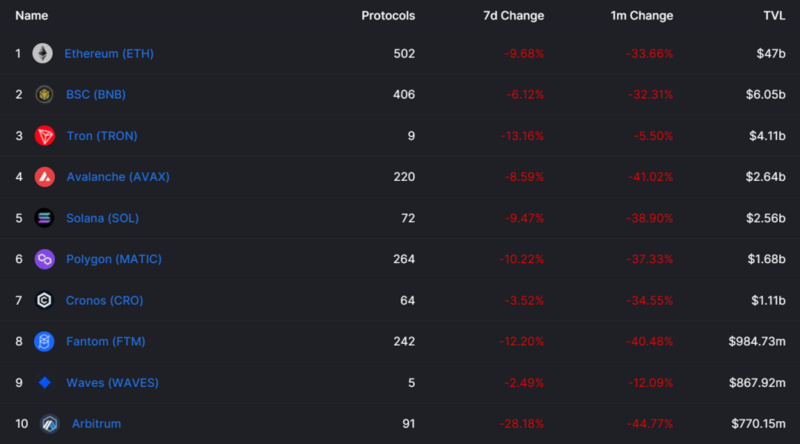Click the Cronos logo icon
The width and height of the screenshot is (800, 444).
(44, 300)
